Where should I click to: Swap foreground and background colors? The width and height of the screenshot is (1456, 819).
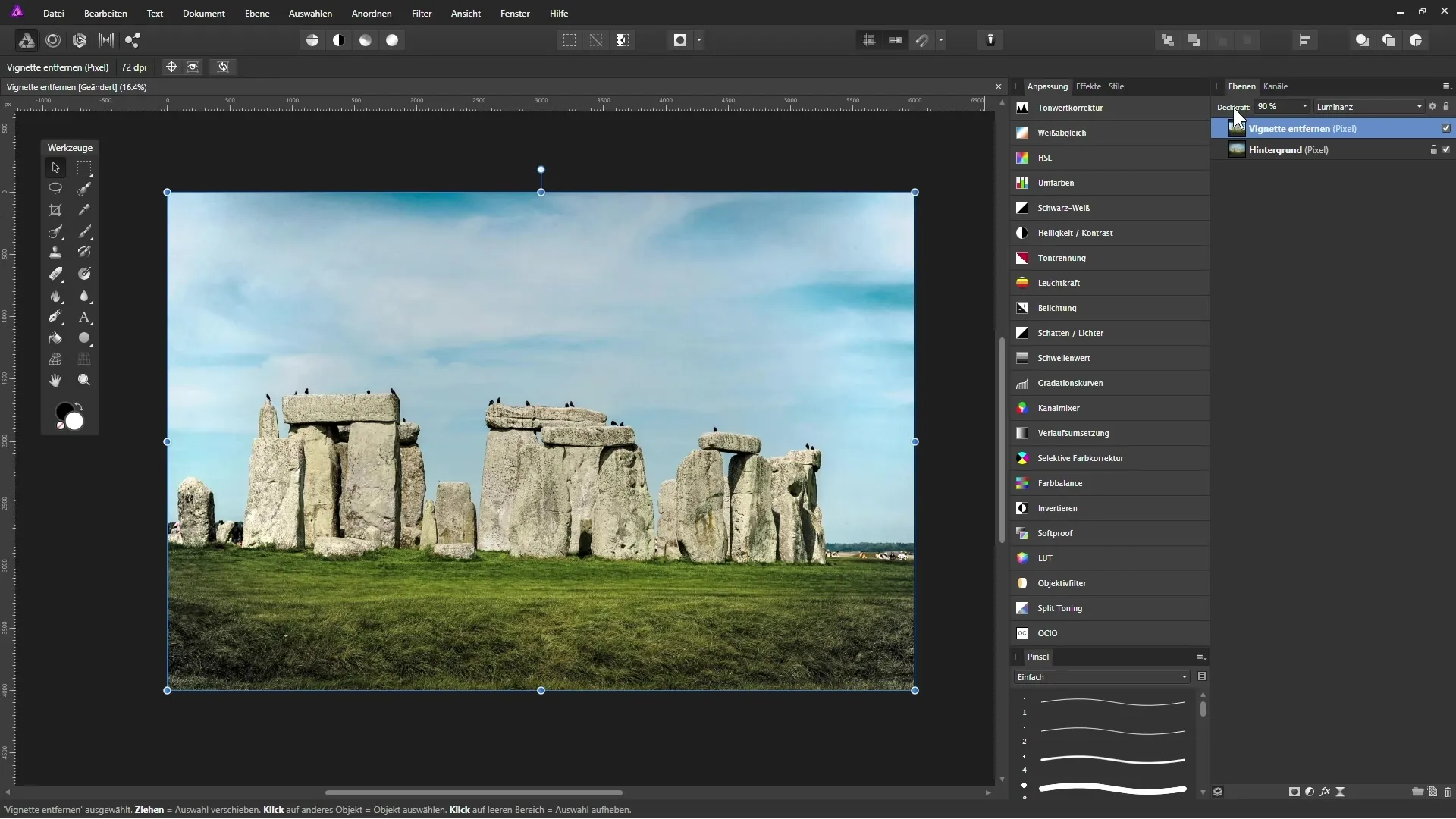79,406
